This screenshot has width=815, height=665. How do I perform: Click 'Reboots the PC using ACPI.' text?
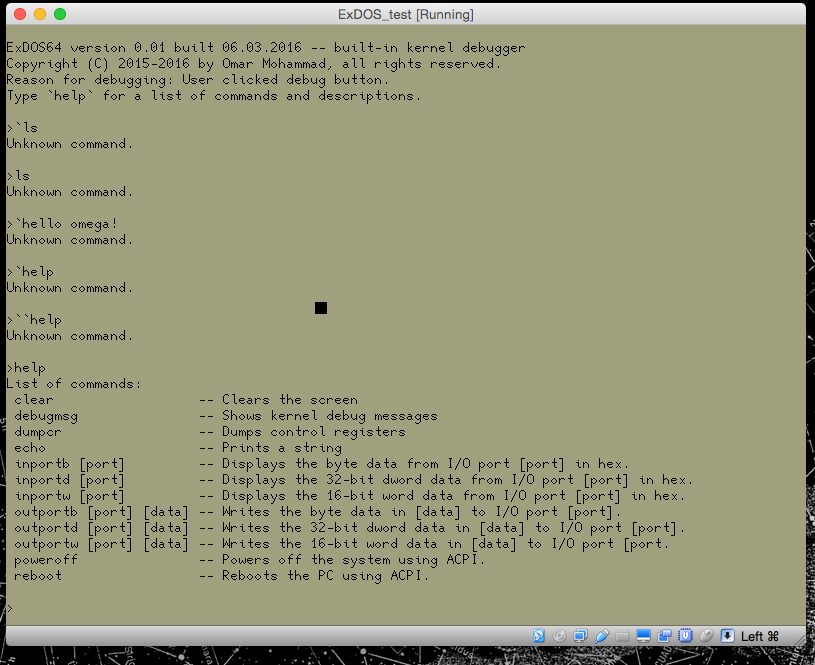coord(325,576)
